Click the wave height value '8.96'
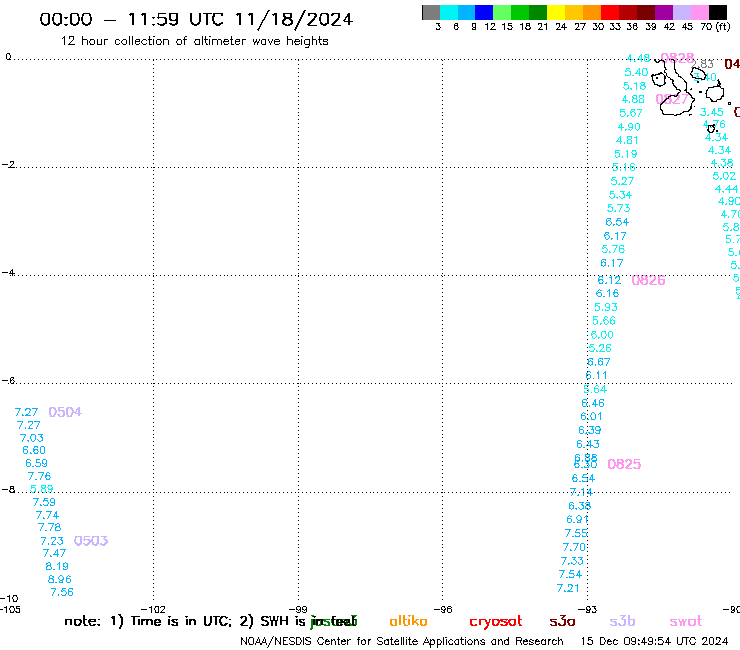Screen dimensions: 740x650 coord(59,579)
